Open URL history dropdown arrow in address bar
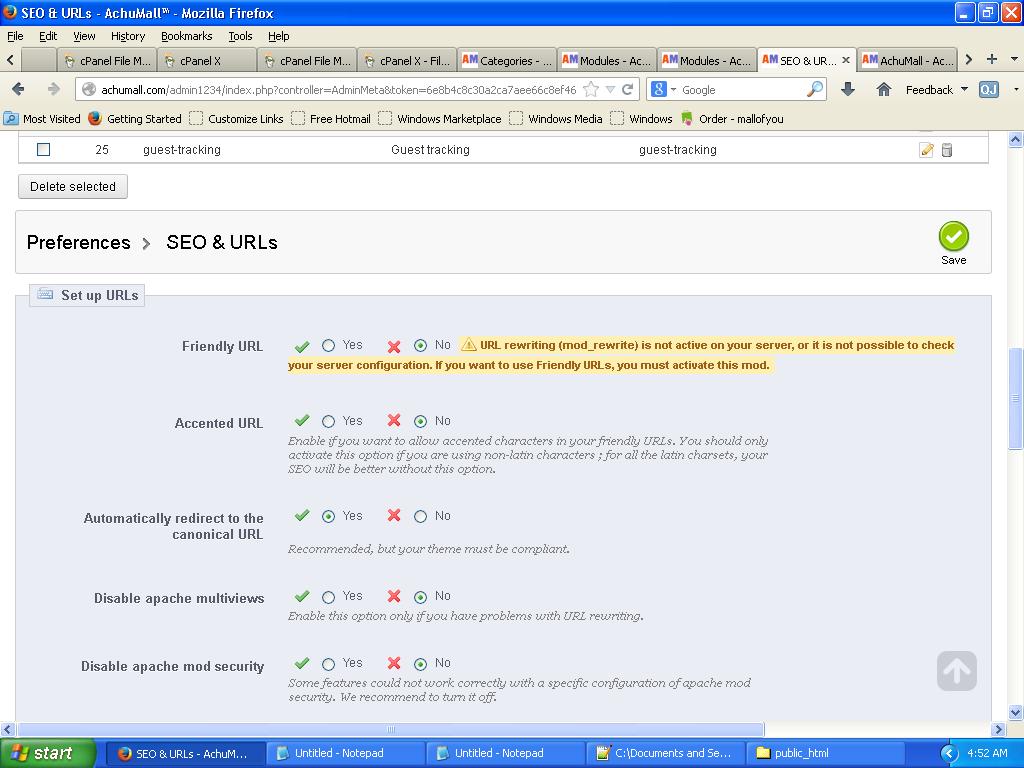 point(610,89)
